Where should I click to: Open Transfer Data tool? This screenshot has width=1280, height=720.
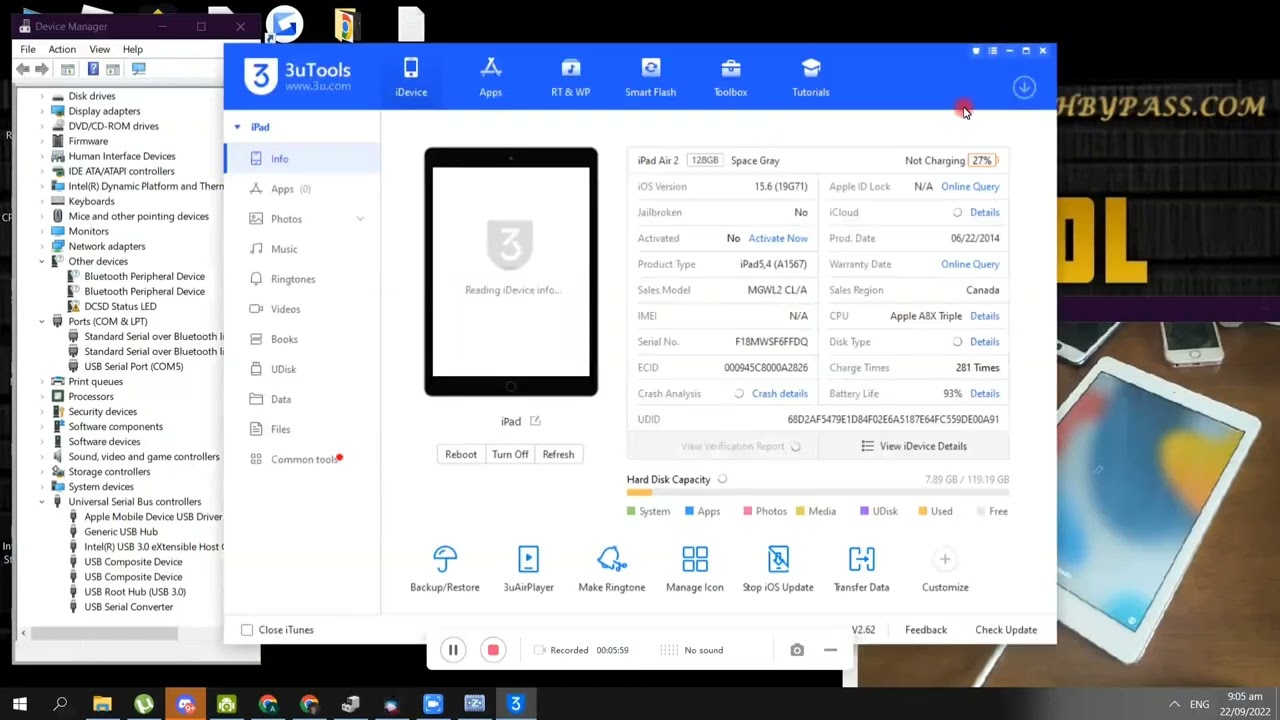click(x=861, y=569)
